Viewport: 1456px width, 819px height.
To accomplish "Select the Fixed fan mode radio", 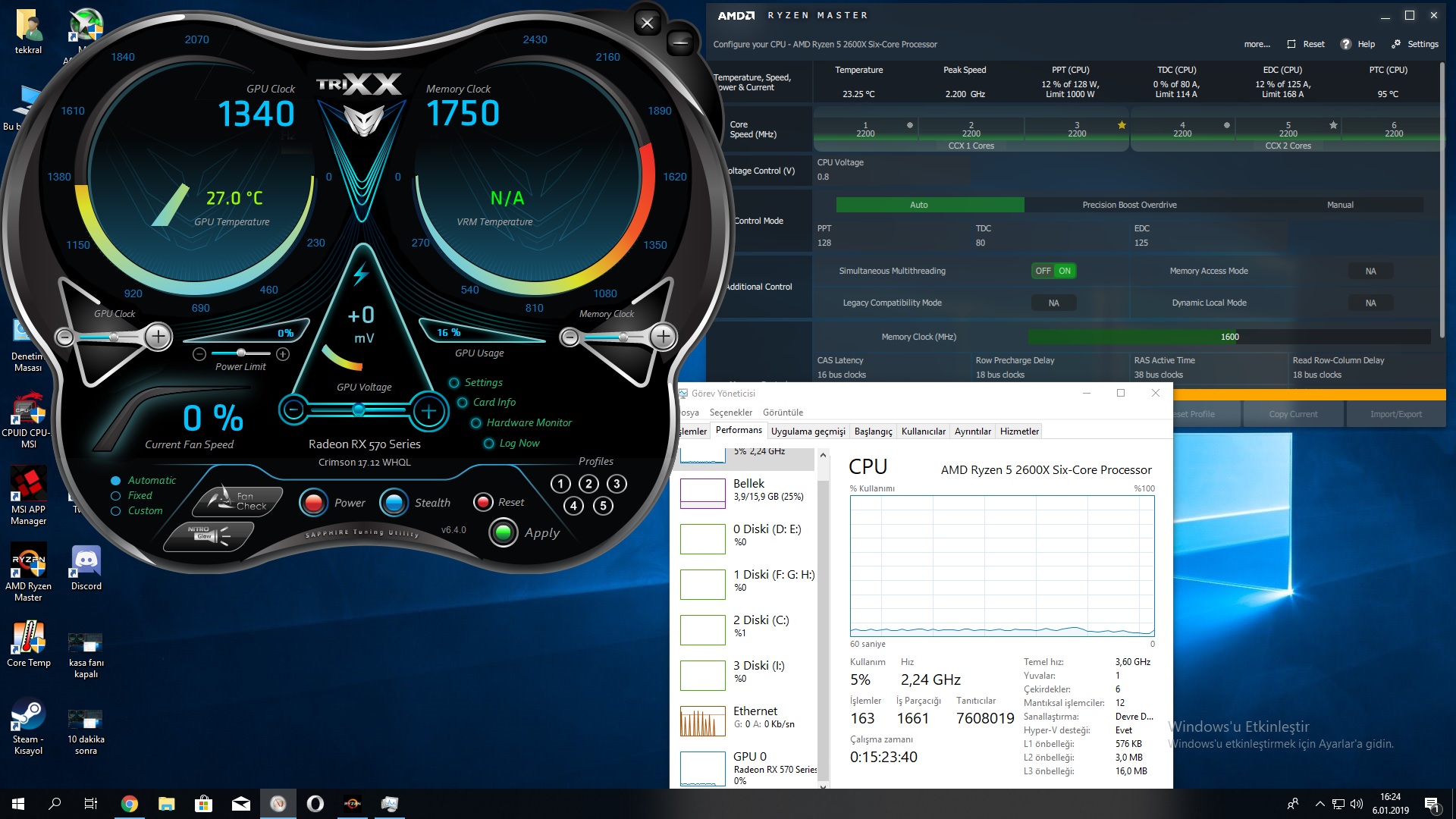I will tap(116, 496).
